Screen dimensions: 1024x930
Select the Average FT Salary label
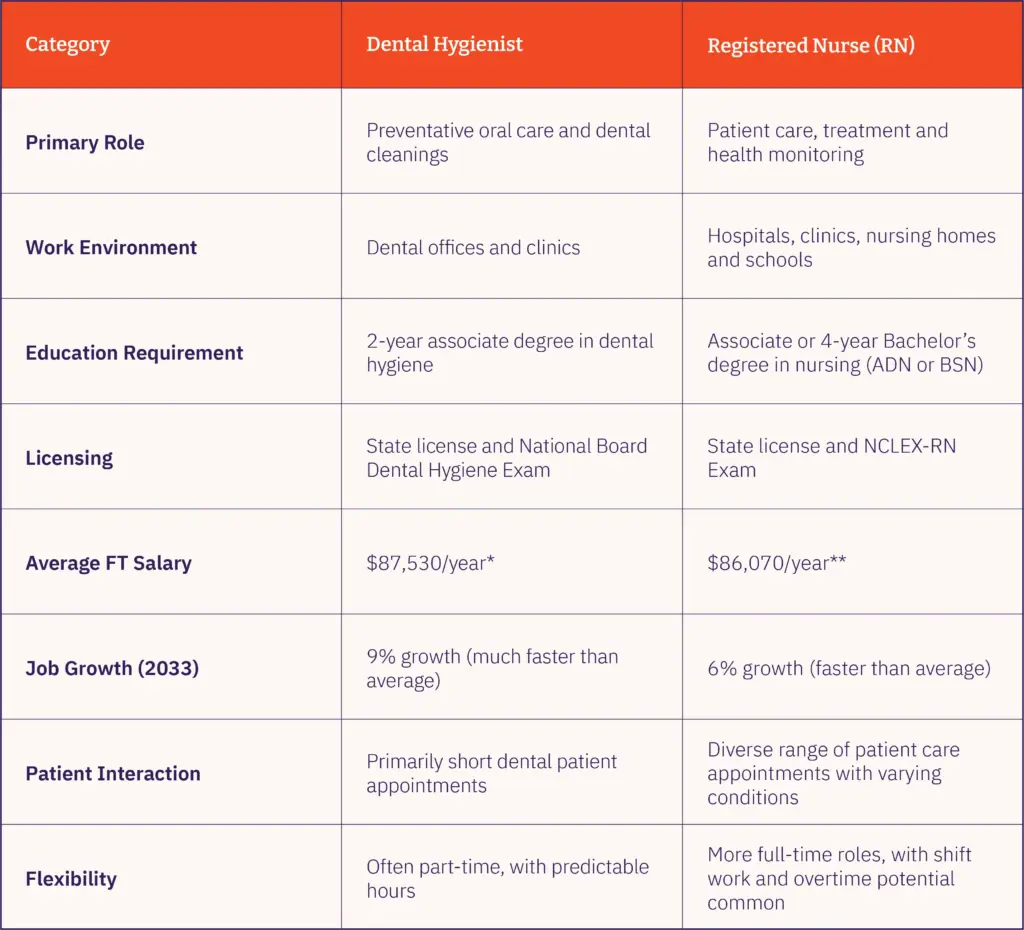(108, 563)
